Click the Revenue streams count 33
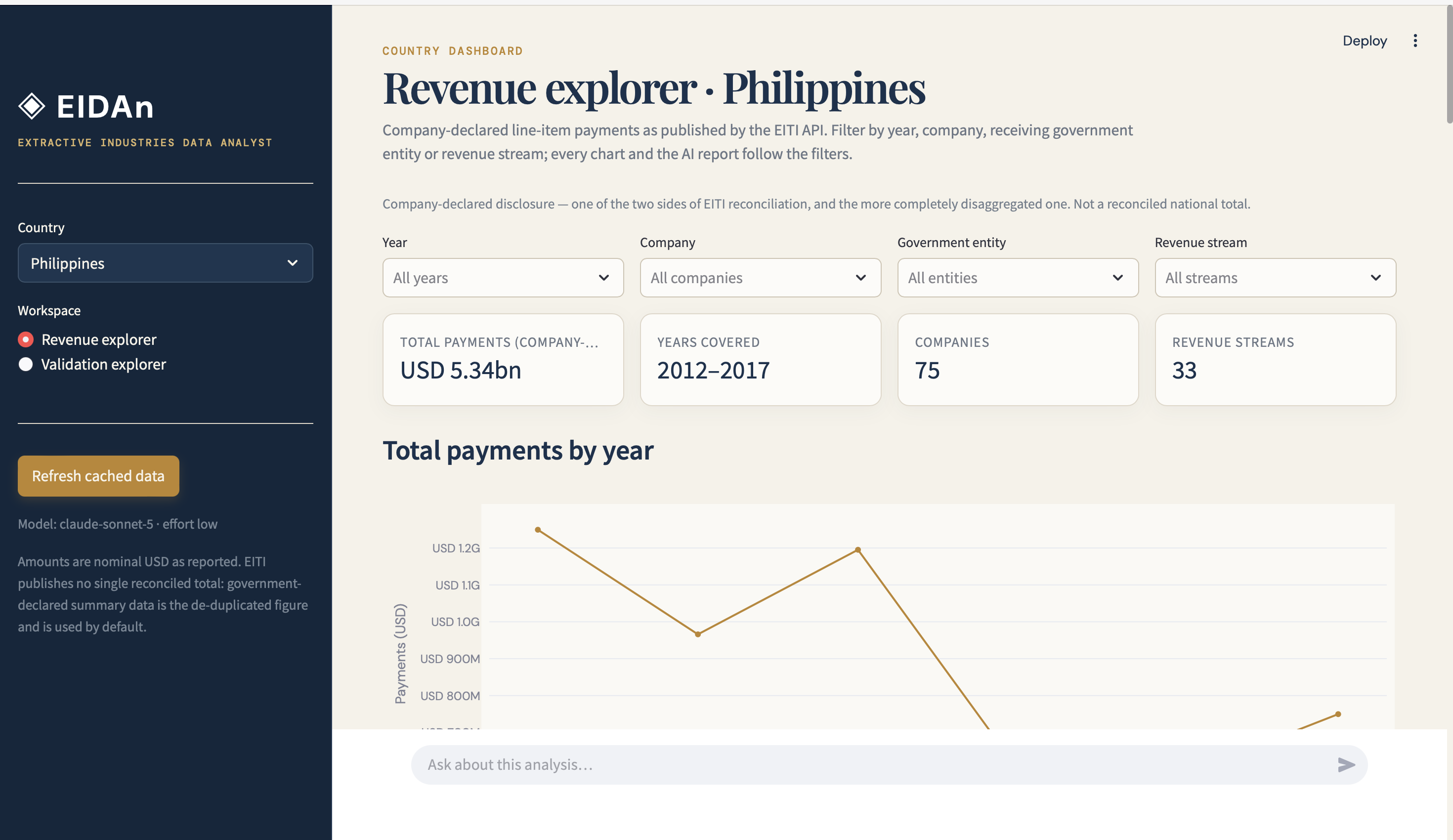1453x840 pixels. [x=1184, y=370]
